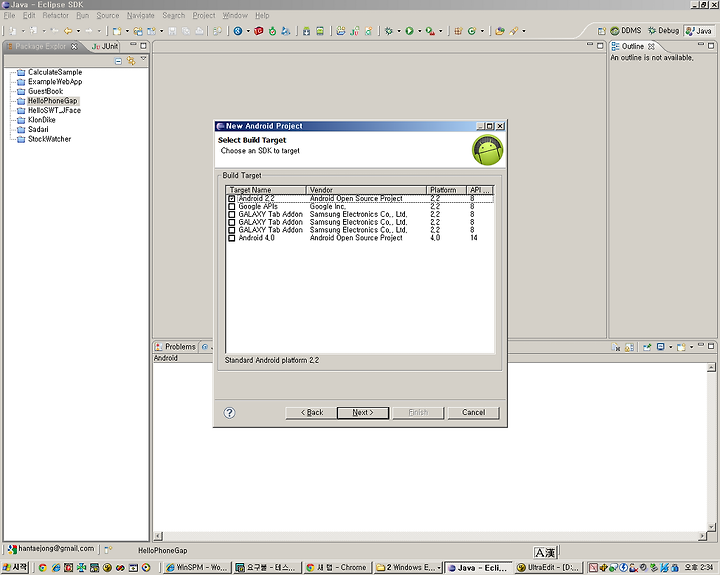The height and width of the screenshot is (575, 720).
Task: Check the first GALAXY Tab Addon target
Action: point(231,214)
